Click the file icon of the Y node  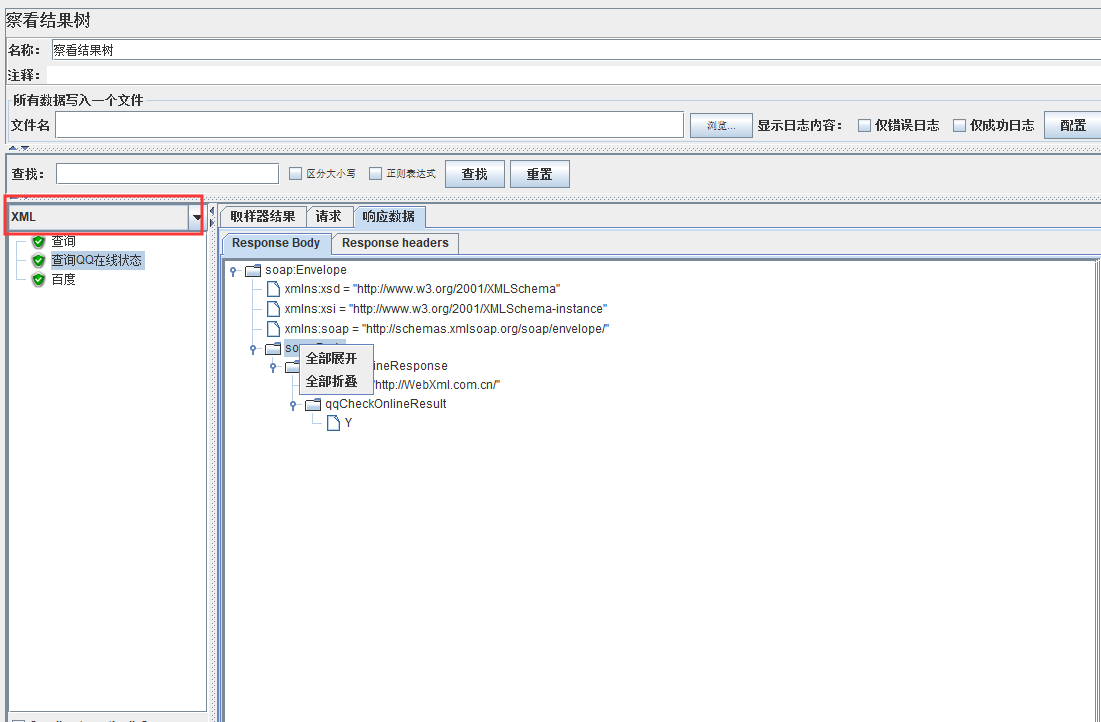coord(333,423)
